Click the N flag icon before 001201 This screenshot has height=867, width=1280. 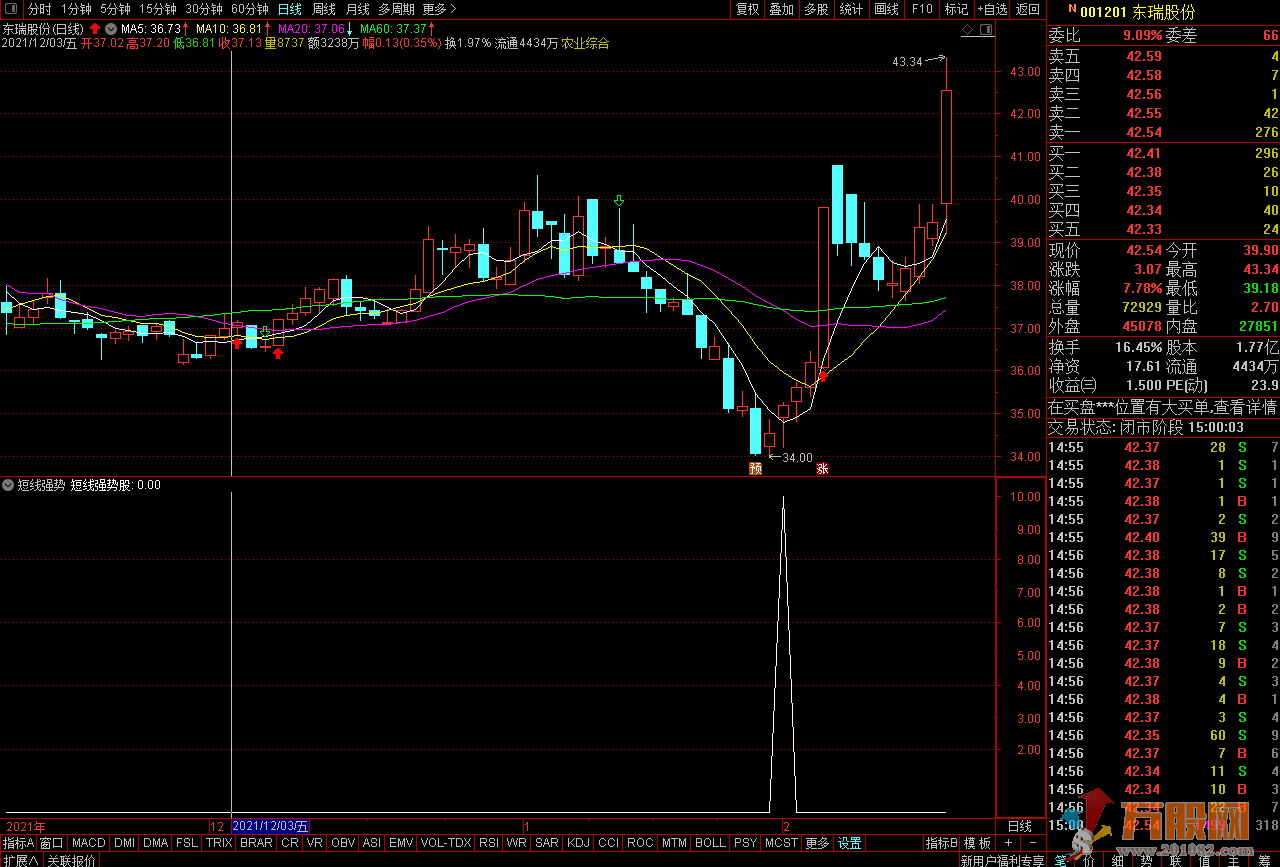click(1071, 9)
